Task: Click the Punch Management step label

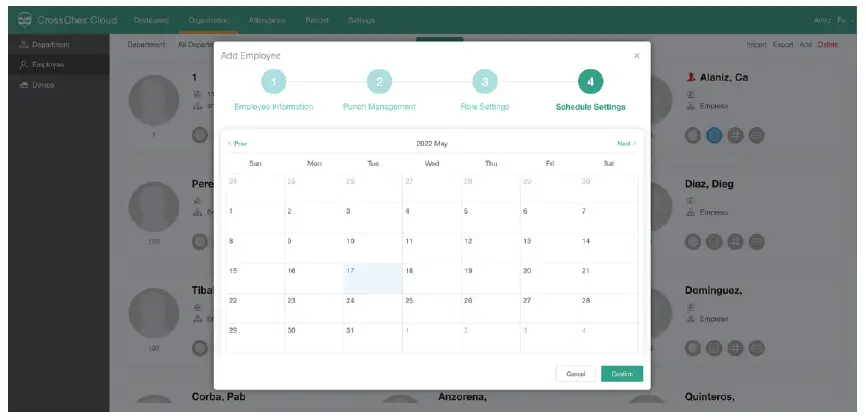Action: [379, 107]
